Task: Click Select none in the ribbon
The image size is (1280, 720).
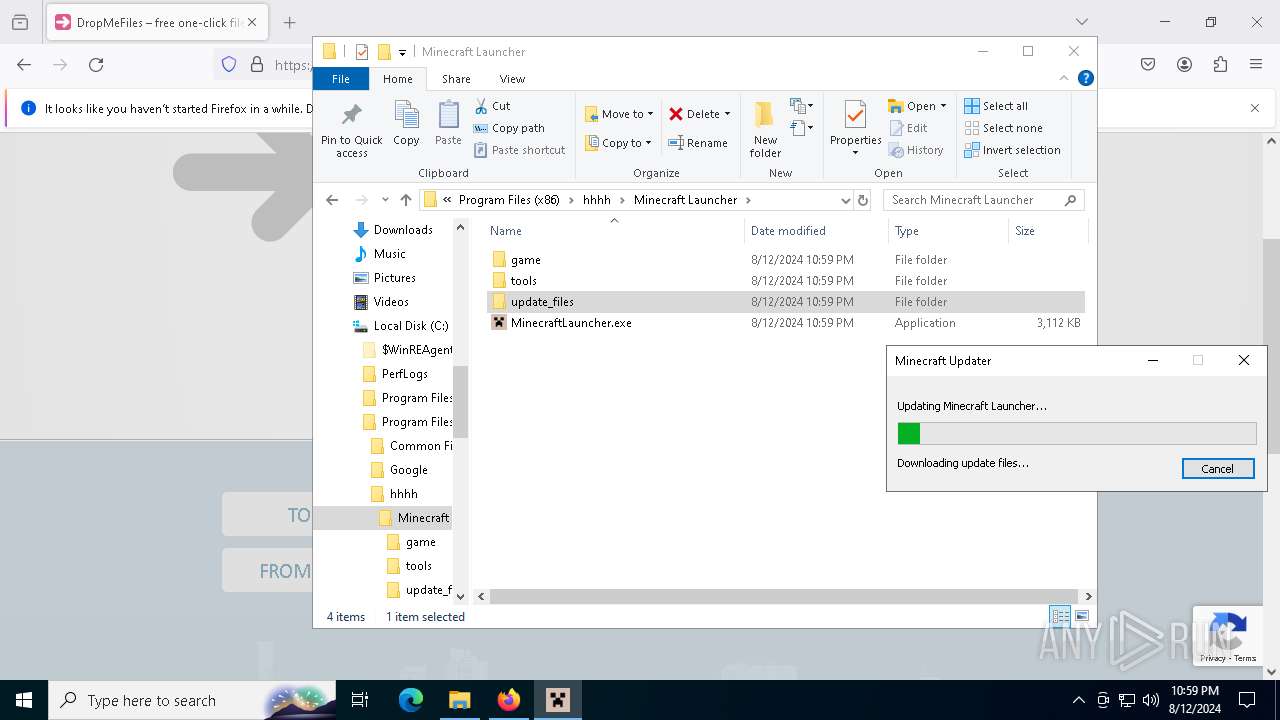Action: click(1003, 128)
